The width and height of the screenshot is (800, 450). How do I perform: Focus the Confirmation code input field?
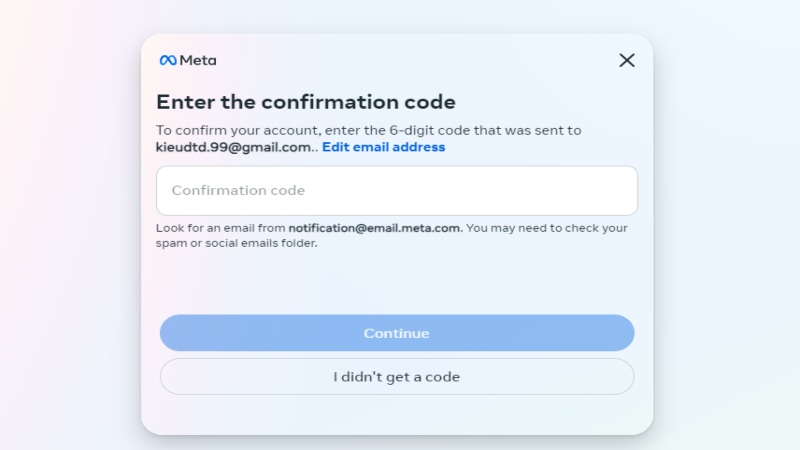397,190
